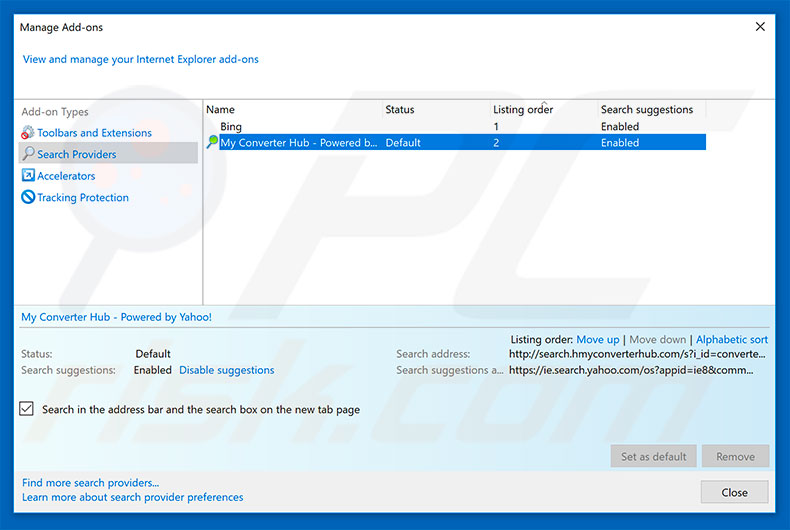Click the search.hmyconverterhub.com search address value
Viewport: 790px width, 530px height.
click(x=637, y=354)
